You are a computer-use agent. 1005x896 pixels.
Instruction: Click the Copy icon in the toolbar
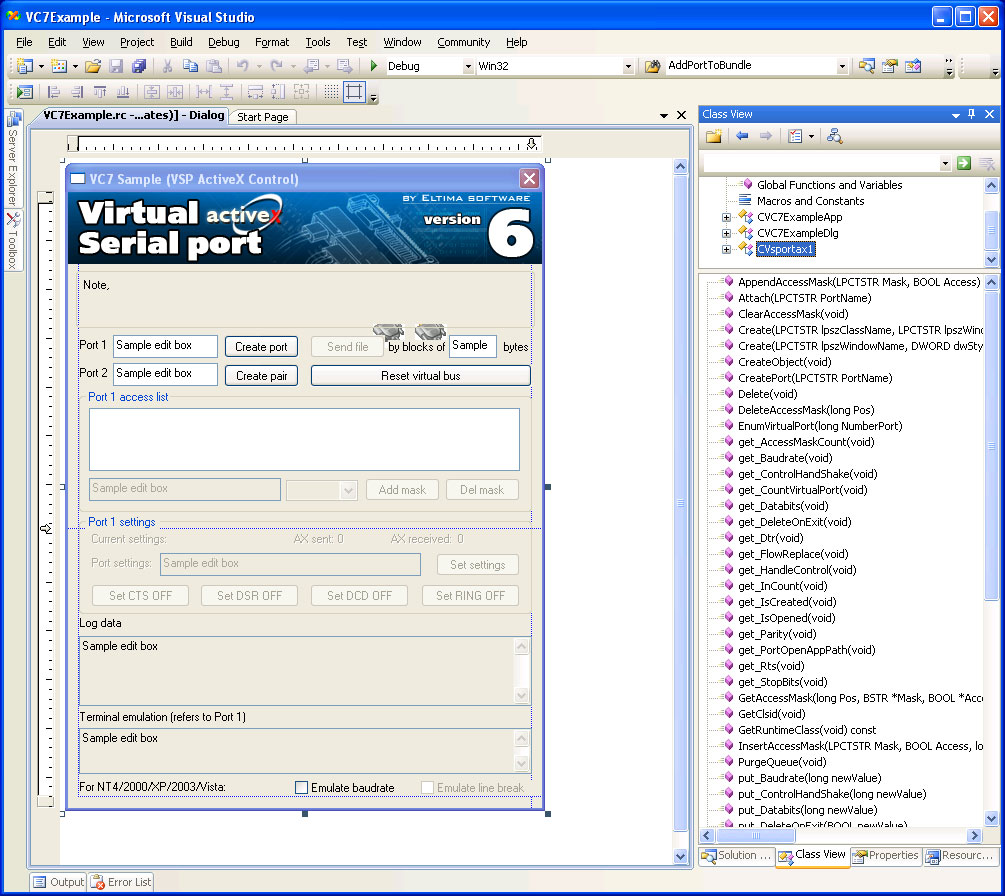point(190,65)
